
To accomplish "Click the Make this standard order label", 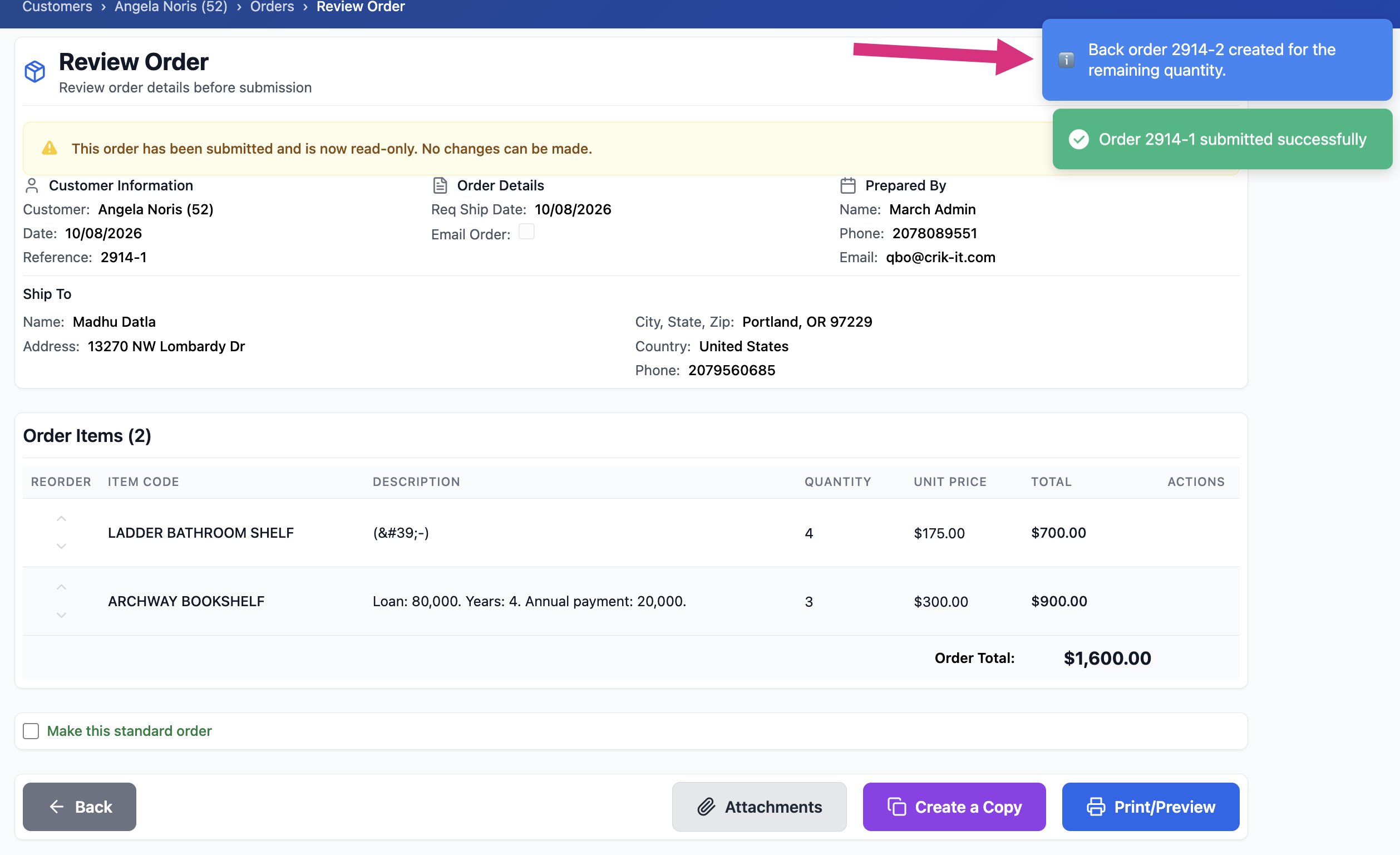I will coord(129,731).
